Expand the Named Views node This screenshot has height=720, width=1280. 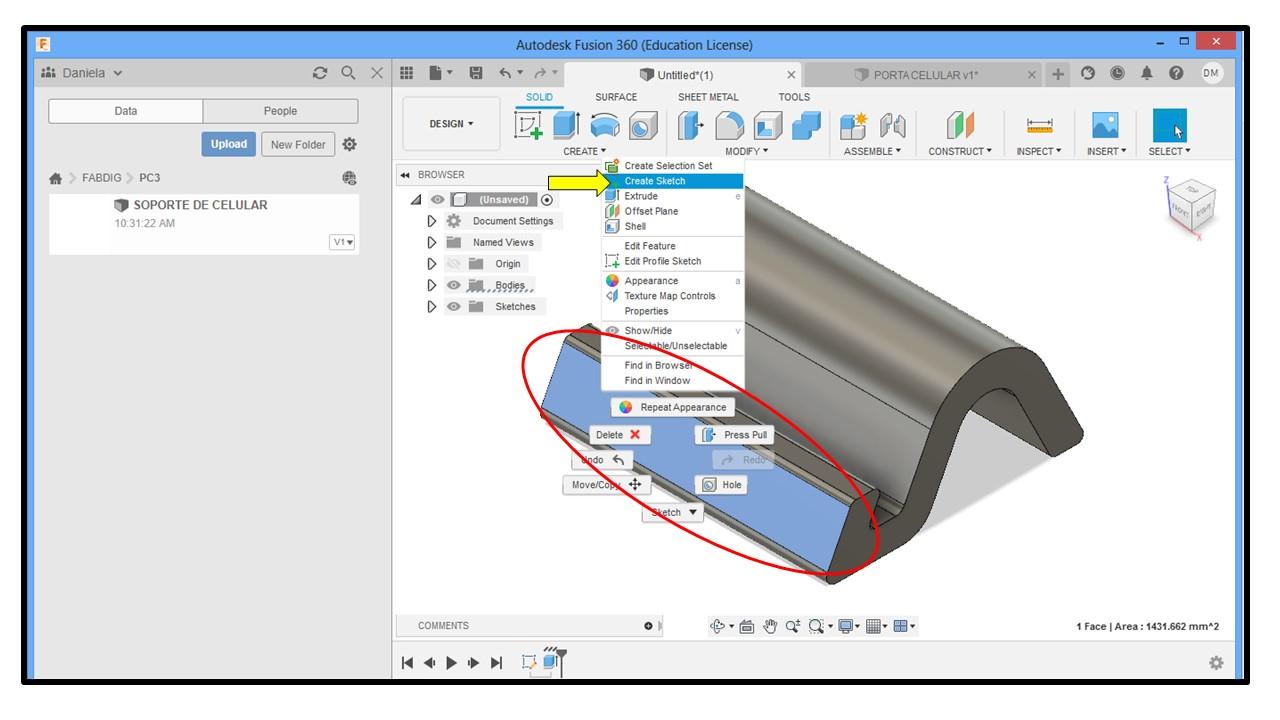[432, 243]
